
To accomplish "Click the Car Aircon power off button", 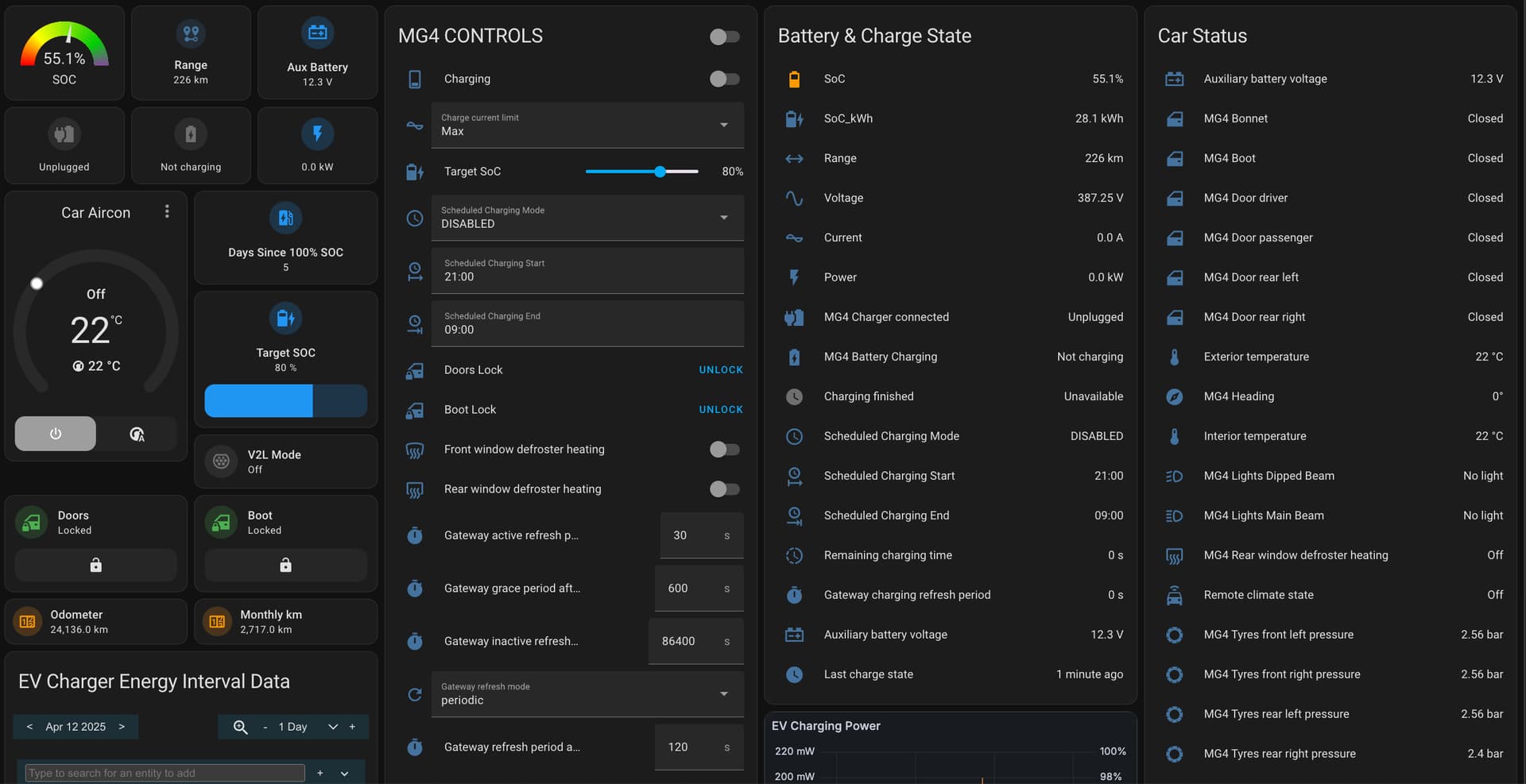I will tap(56, 434).
